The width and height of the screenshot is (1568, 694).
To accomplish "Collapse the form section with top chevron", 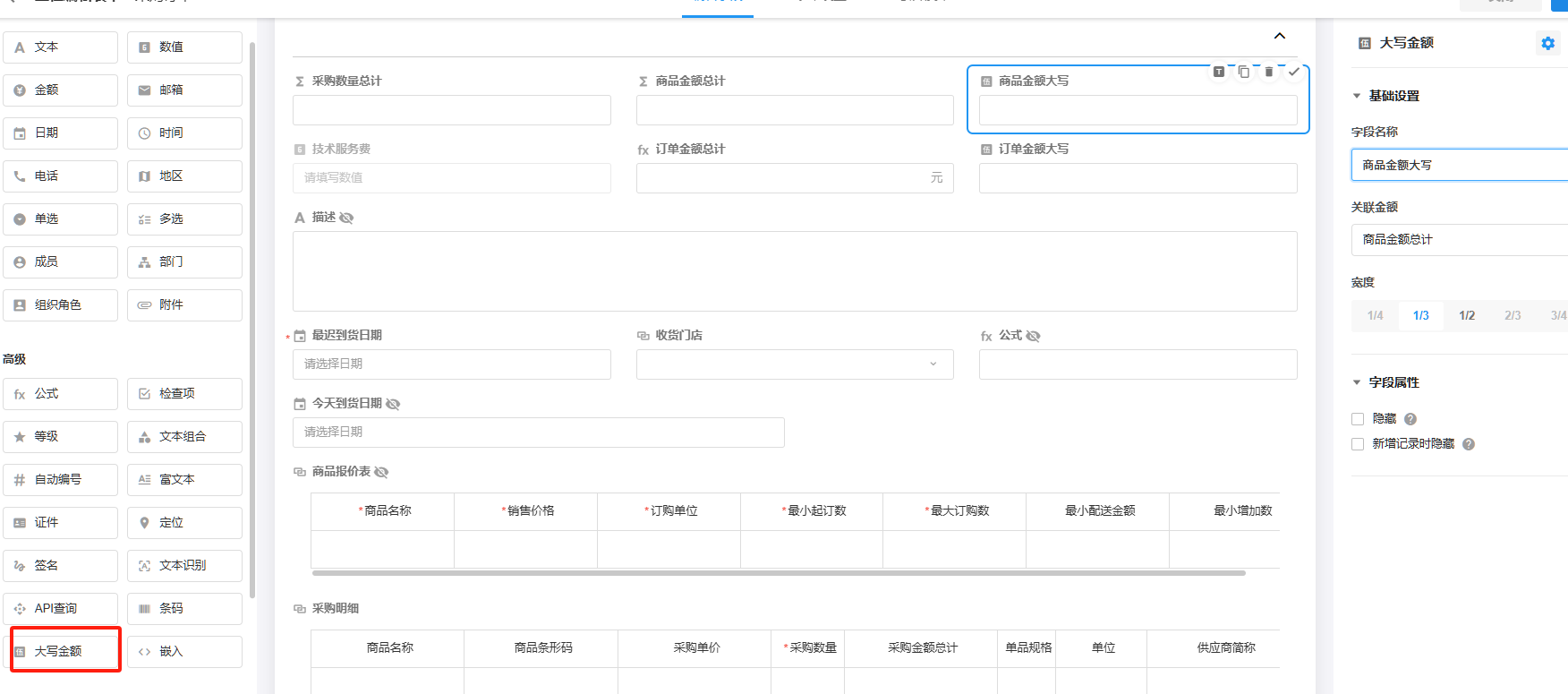I will (1279, 36).
